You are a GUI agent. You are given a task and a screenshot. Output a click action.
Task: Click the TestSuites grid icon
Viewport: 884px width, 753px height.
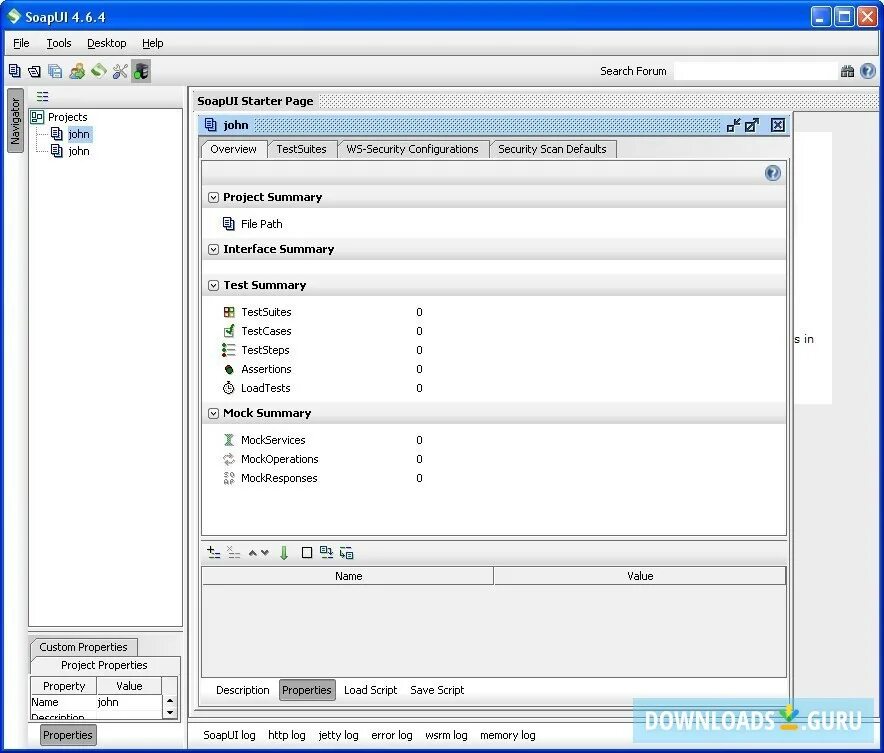229,312
